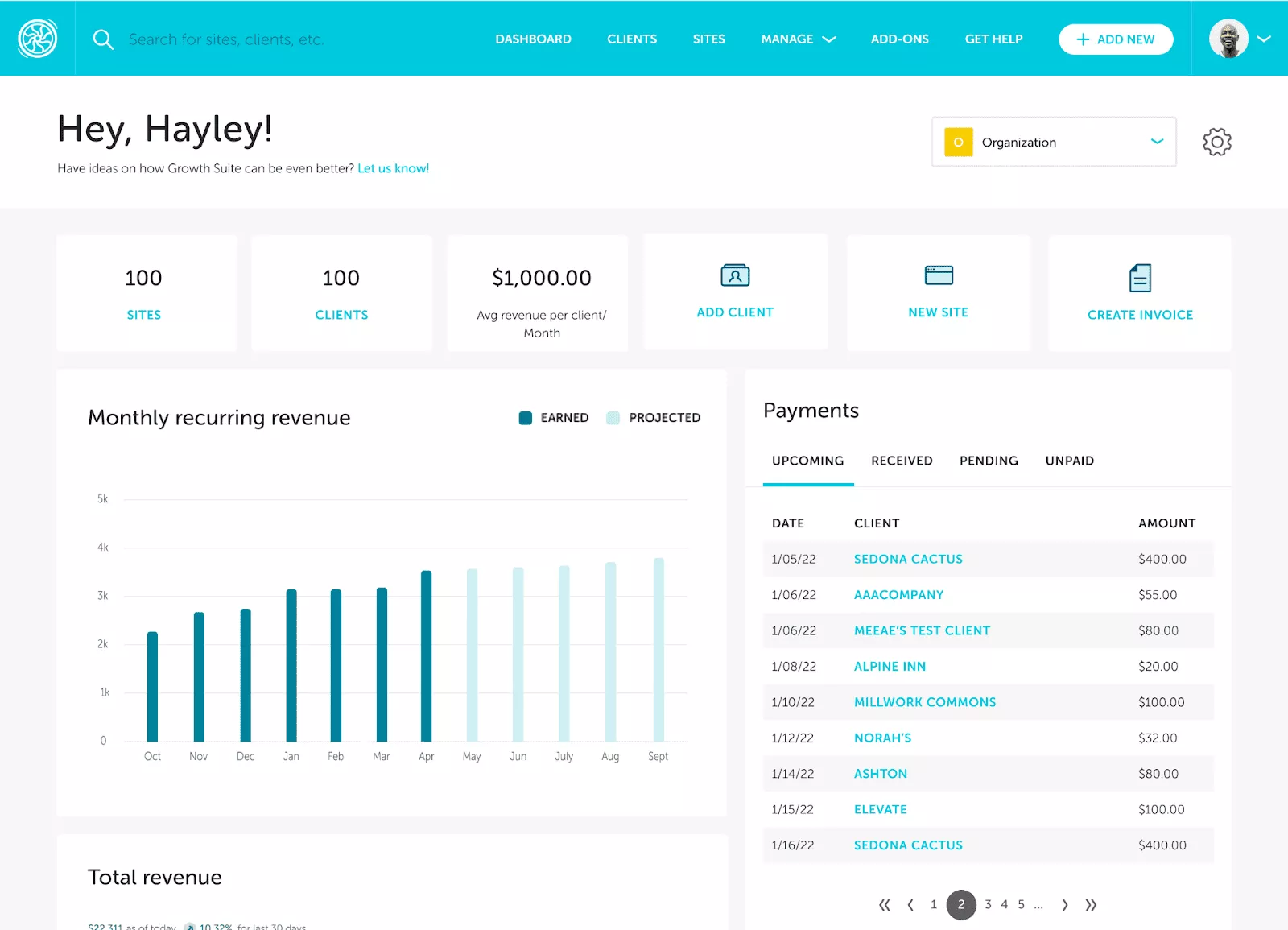Click the Earned legend color swatch
Viewport: 1288px width, 930px height.
click(526, 418)
